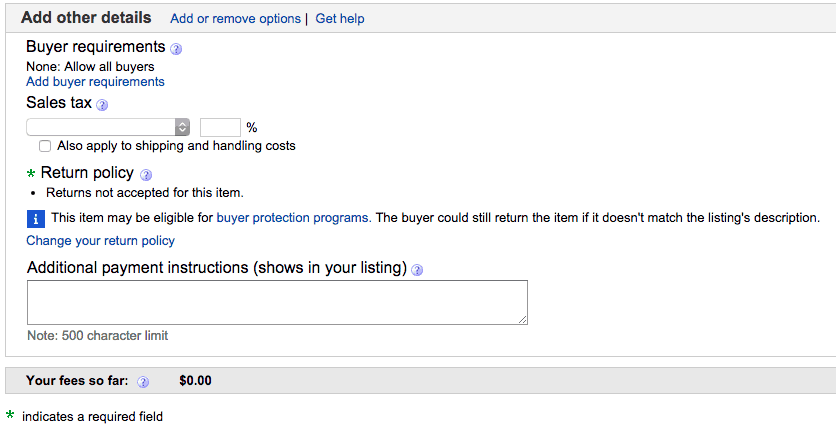
Task: Click the Get help link
Action: point(340,19)
